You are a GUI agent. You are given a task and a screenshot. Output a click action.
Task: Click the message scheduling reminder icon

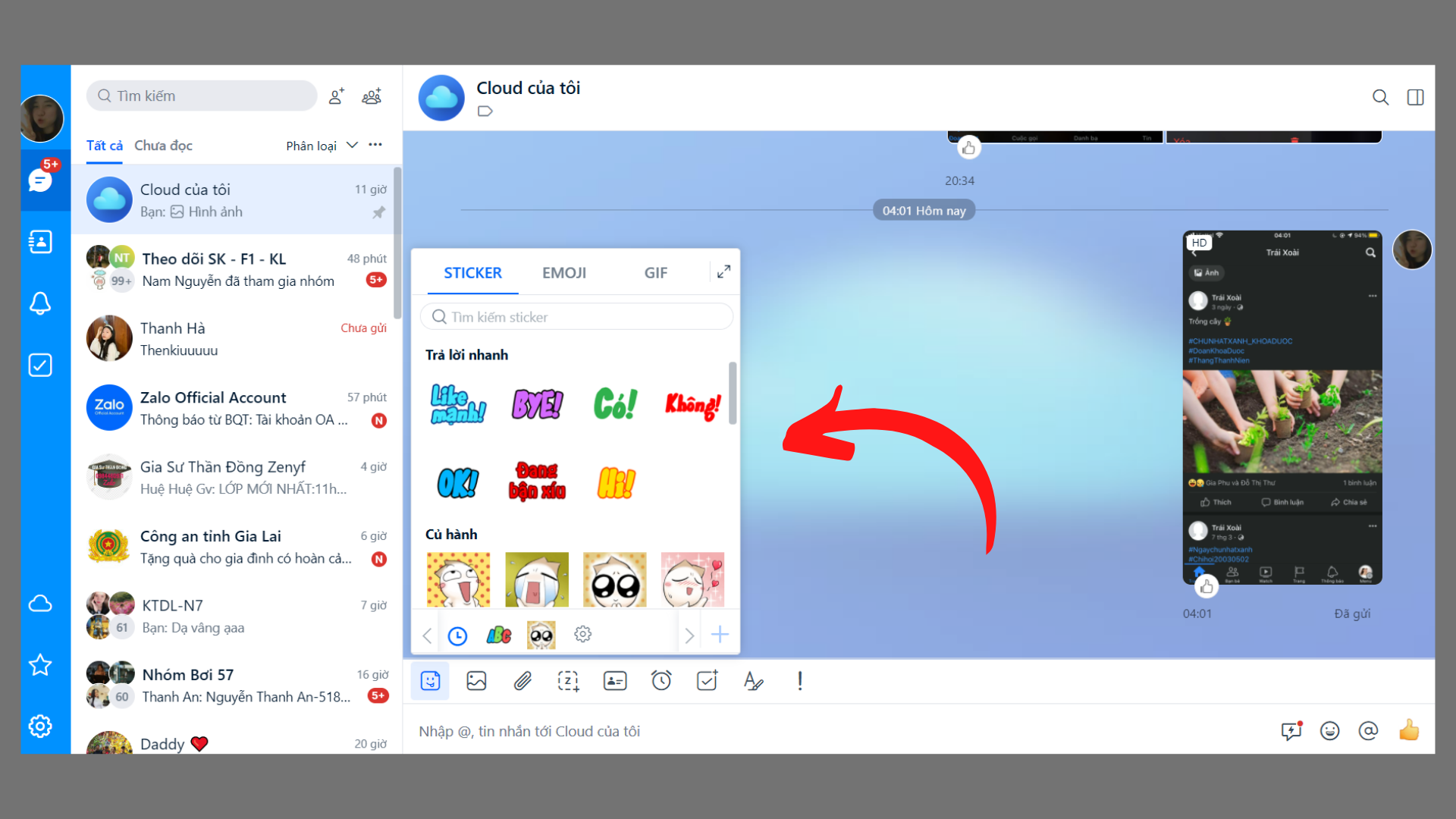[660, 681]
